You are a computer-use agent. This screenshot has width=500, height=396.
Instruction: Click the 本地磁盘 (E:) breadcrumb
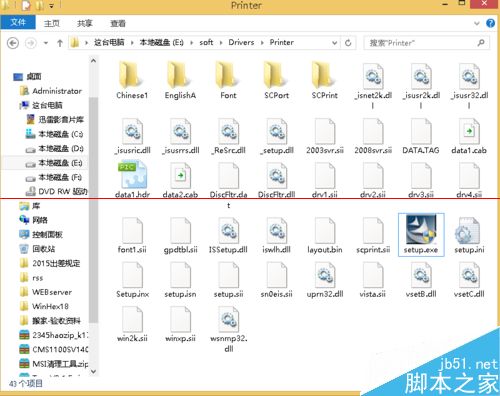click(161, 42)
